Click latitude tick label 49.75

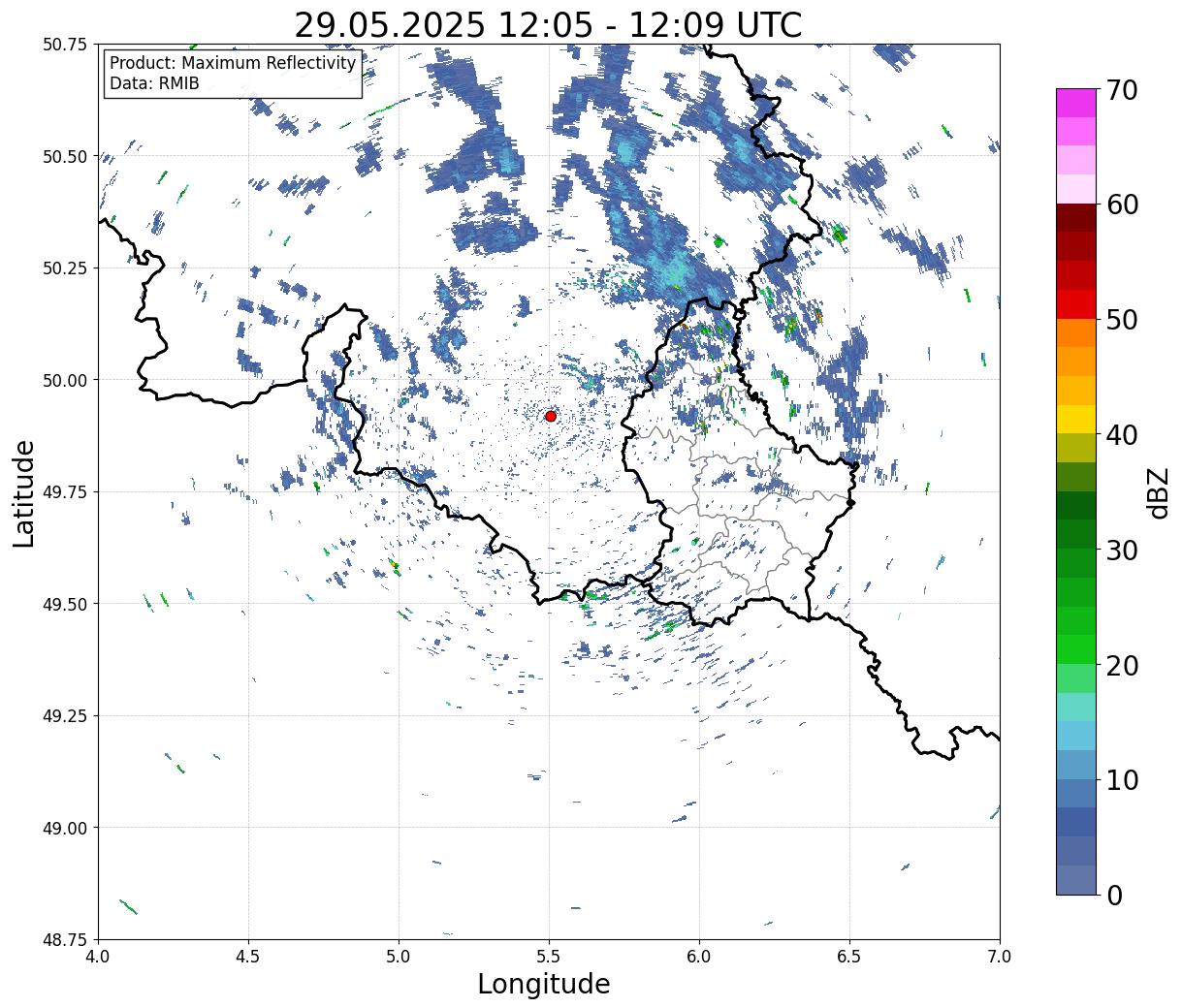click(x=65, y=492)
